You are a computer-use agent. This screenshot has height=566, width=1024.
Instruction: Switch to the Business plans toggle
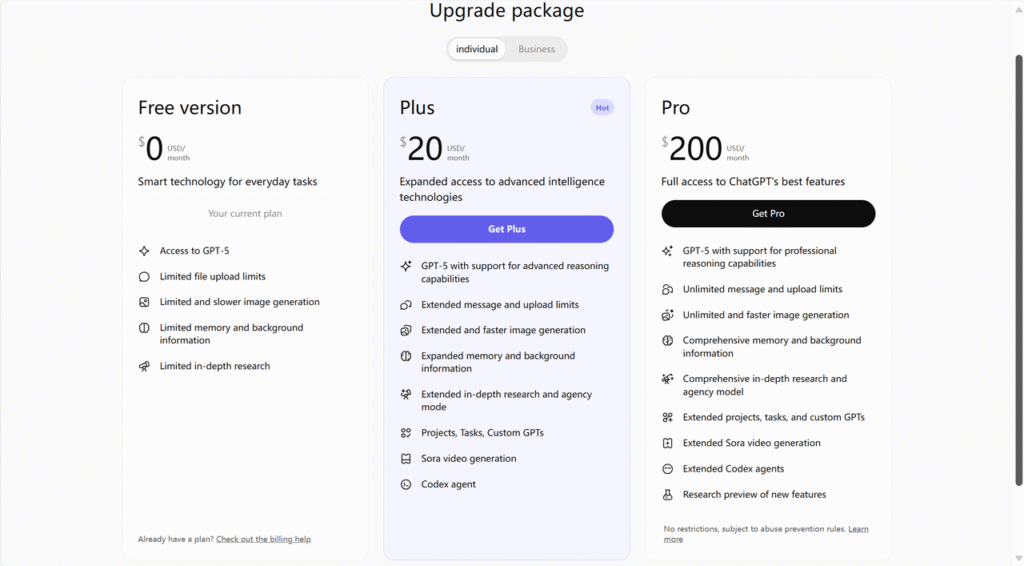point(536,49)
